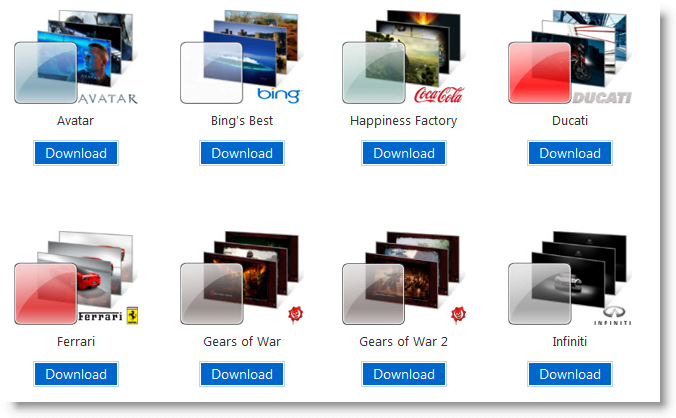Download the Gears of War 2 theme
This screenshot has width=676, height=418.
pyautogui.click(x=404, y=374)
